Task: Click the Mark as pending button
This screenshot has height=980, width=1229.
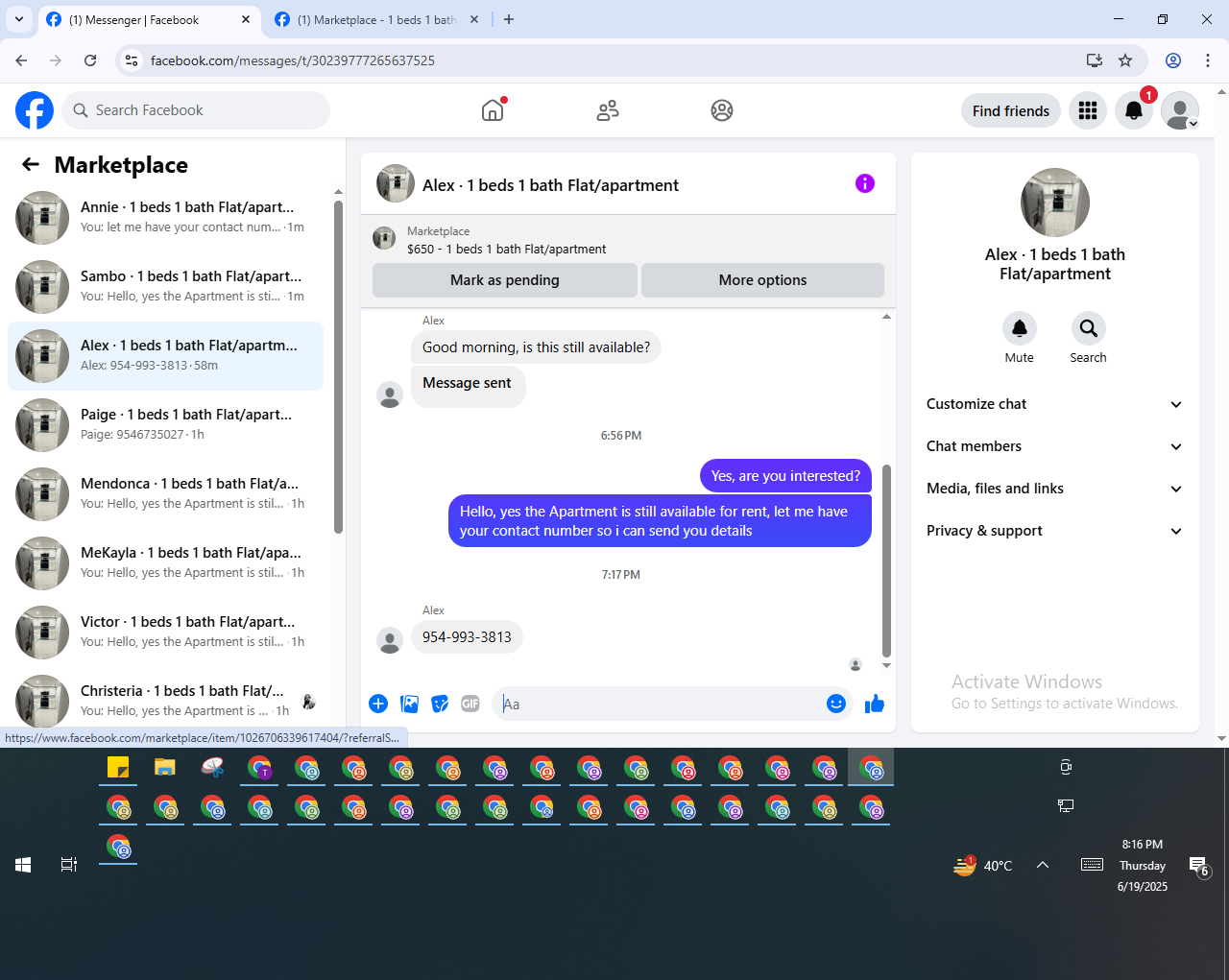Action: pyautogui.click(x=505, y=280)
